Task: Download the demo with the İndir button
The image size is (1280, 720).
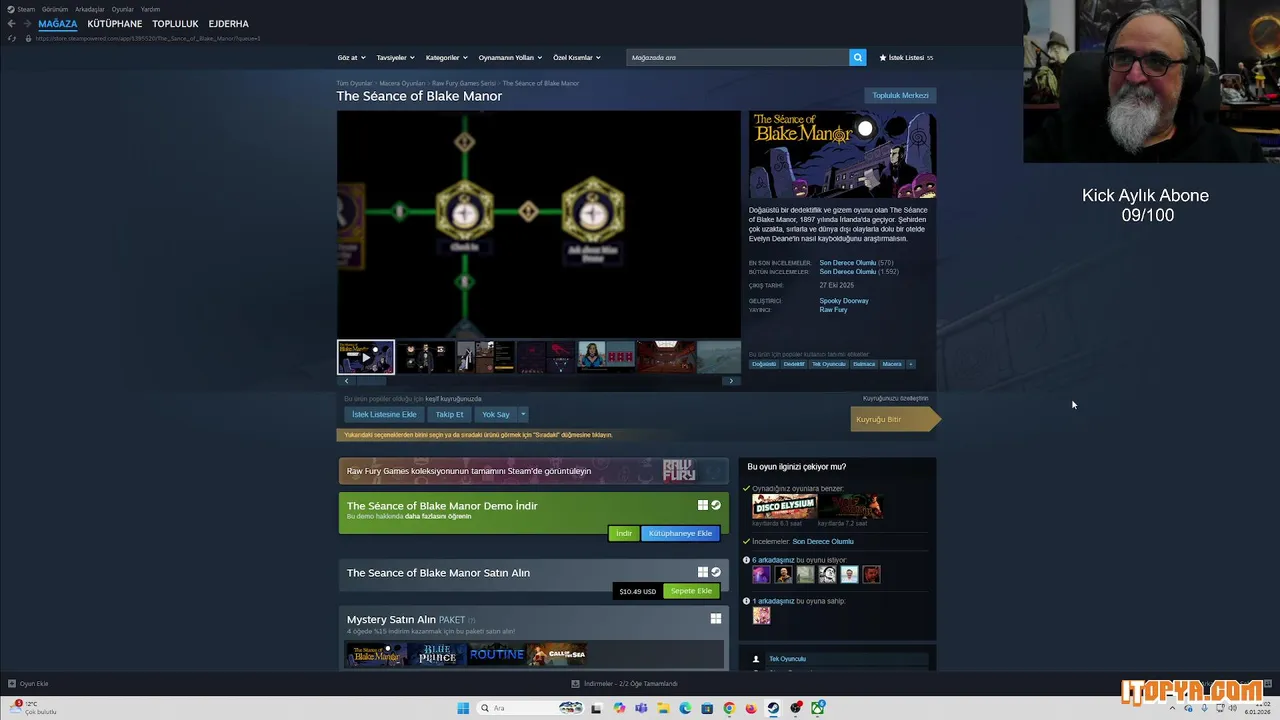Action: coord(624,533)
